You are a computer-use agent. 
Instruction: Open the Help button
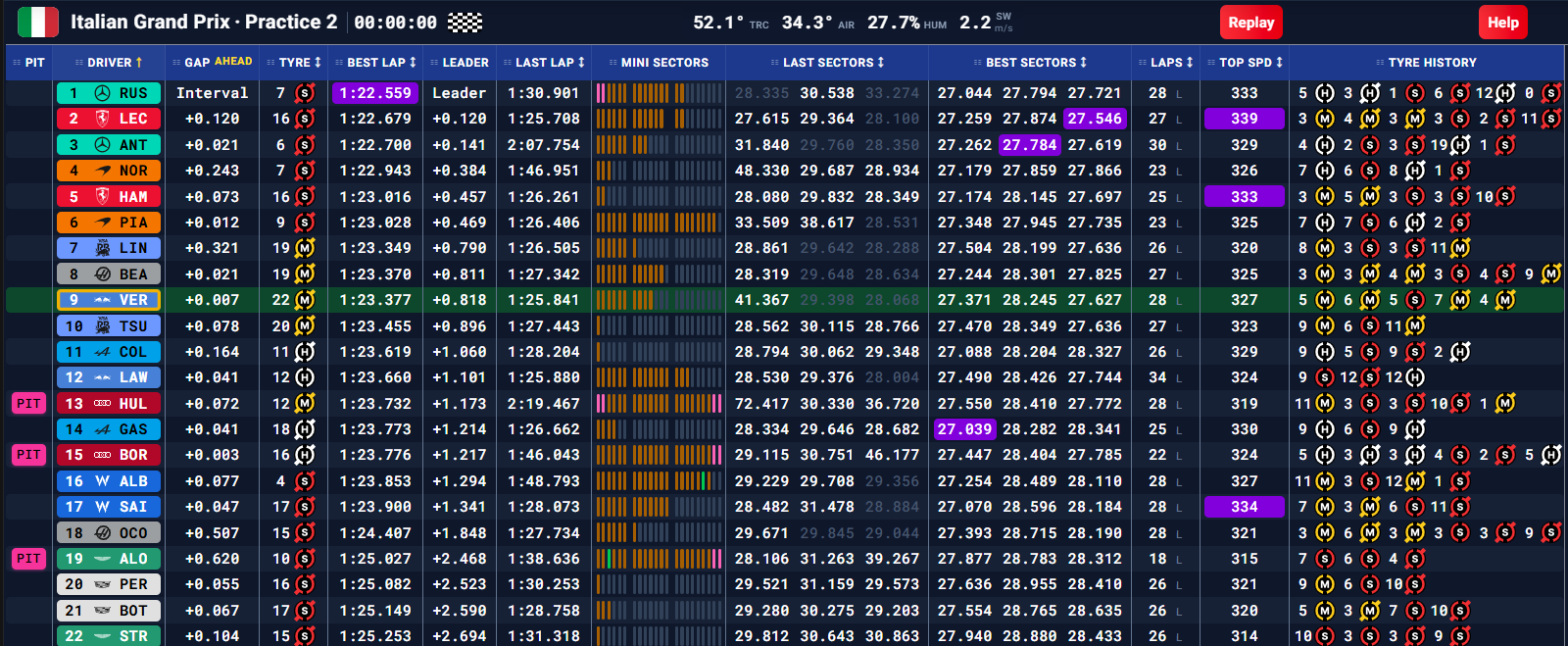pos(1502,23)
